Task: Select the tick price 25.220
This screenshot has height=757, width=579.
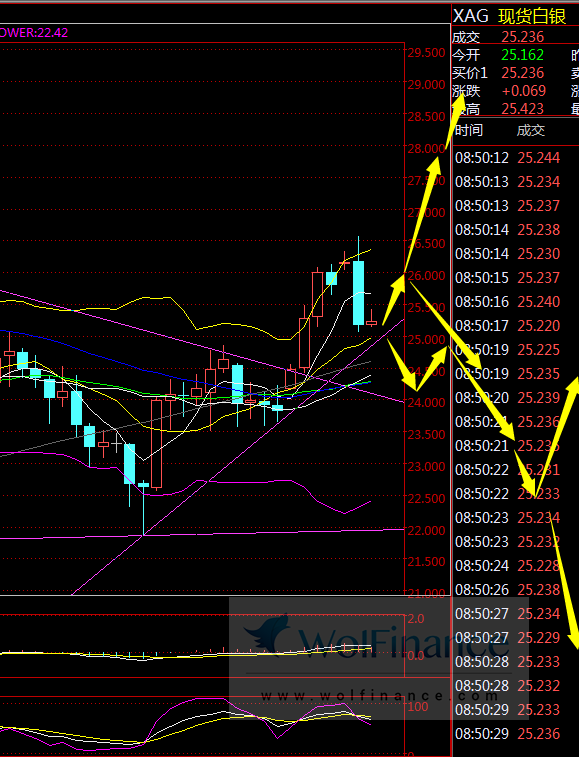Action: click(x=539, y=326)
